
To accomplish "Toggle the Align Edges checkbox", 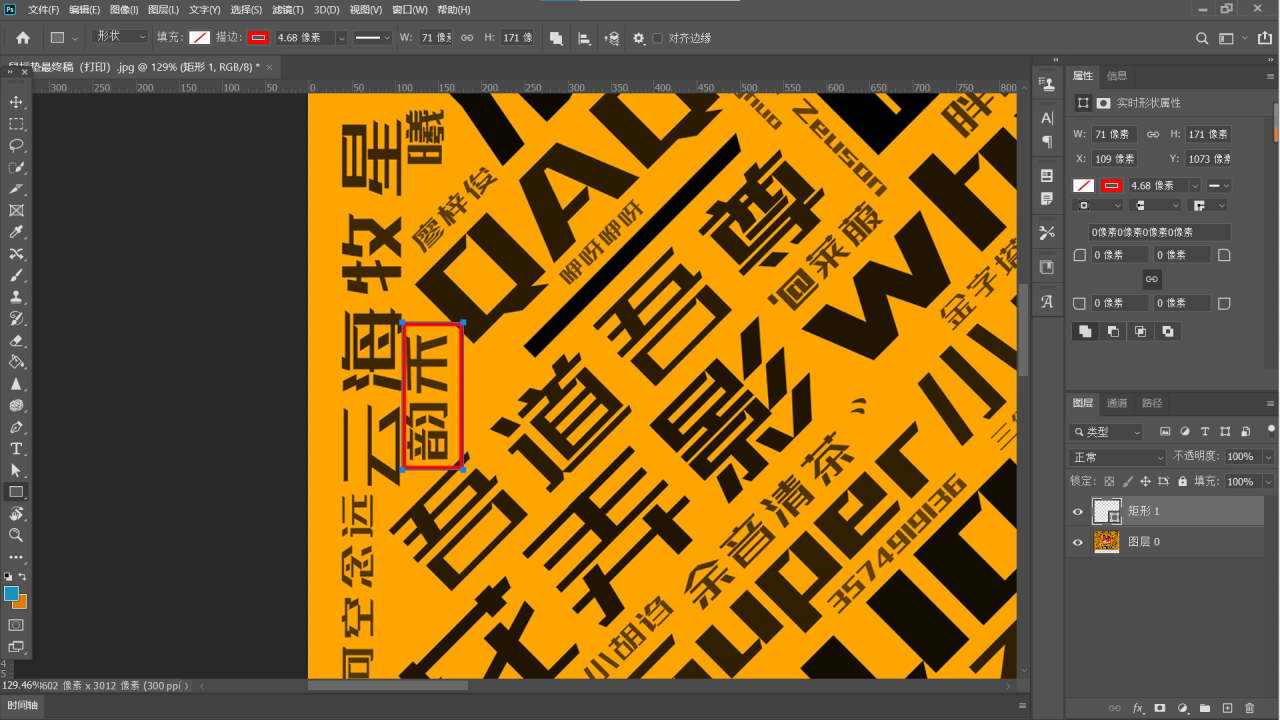I will [657, 38].
